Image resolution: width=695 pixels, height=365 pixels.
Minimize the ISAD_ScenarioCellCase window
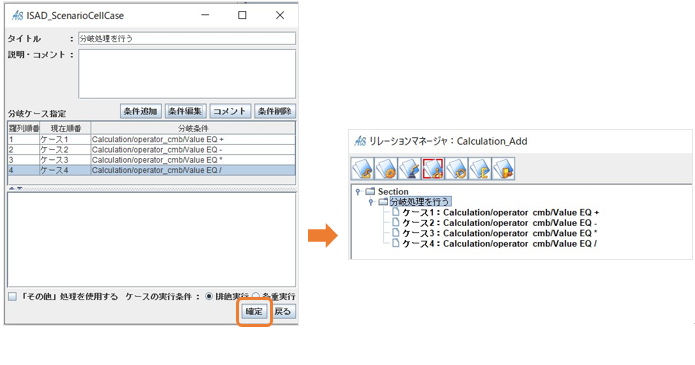point(205,15)
